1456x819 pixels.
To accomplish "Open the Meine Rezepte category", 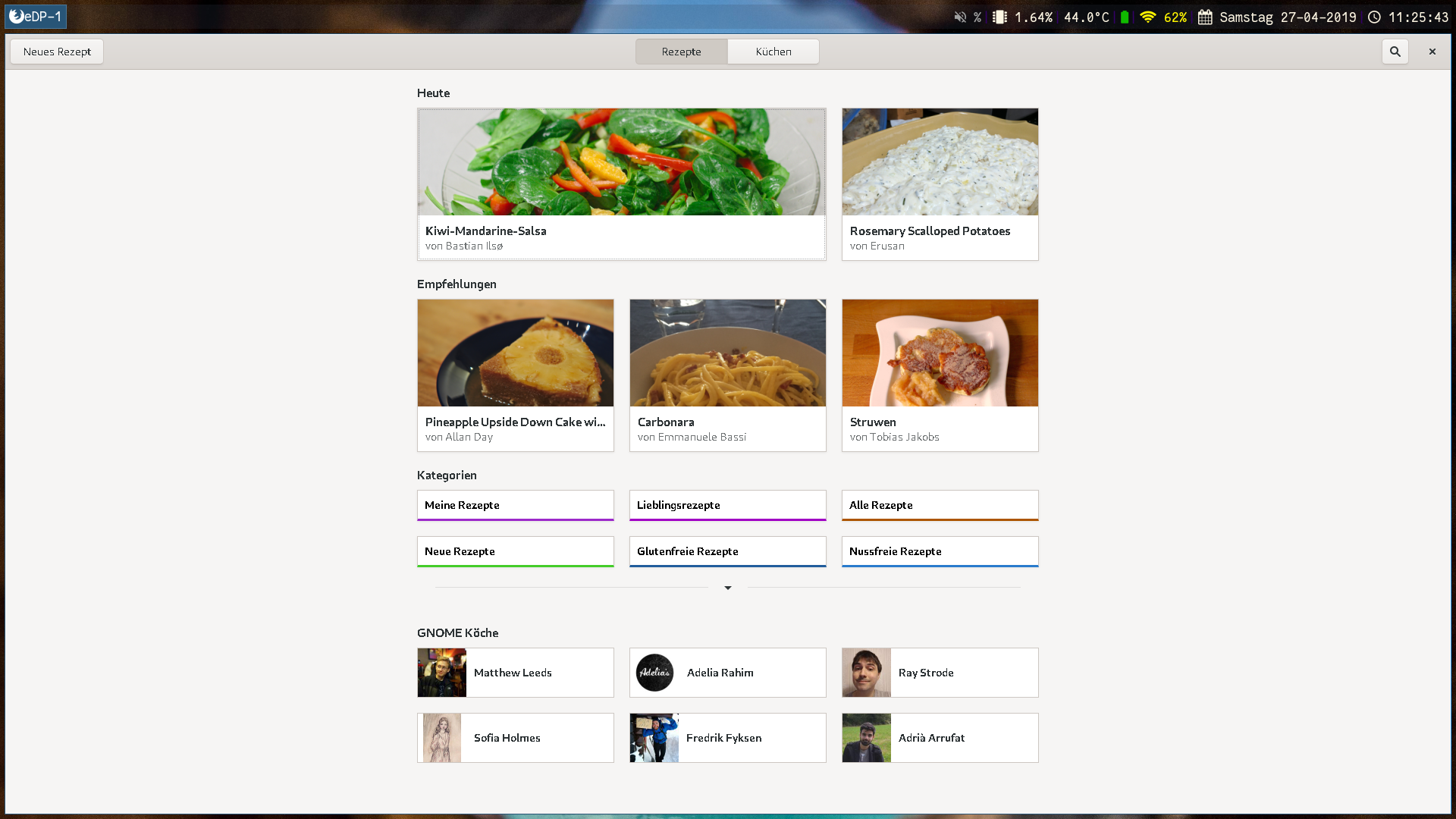I will click(x=516, y=505).
